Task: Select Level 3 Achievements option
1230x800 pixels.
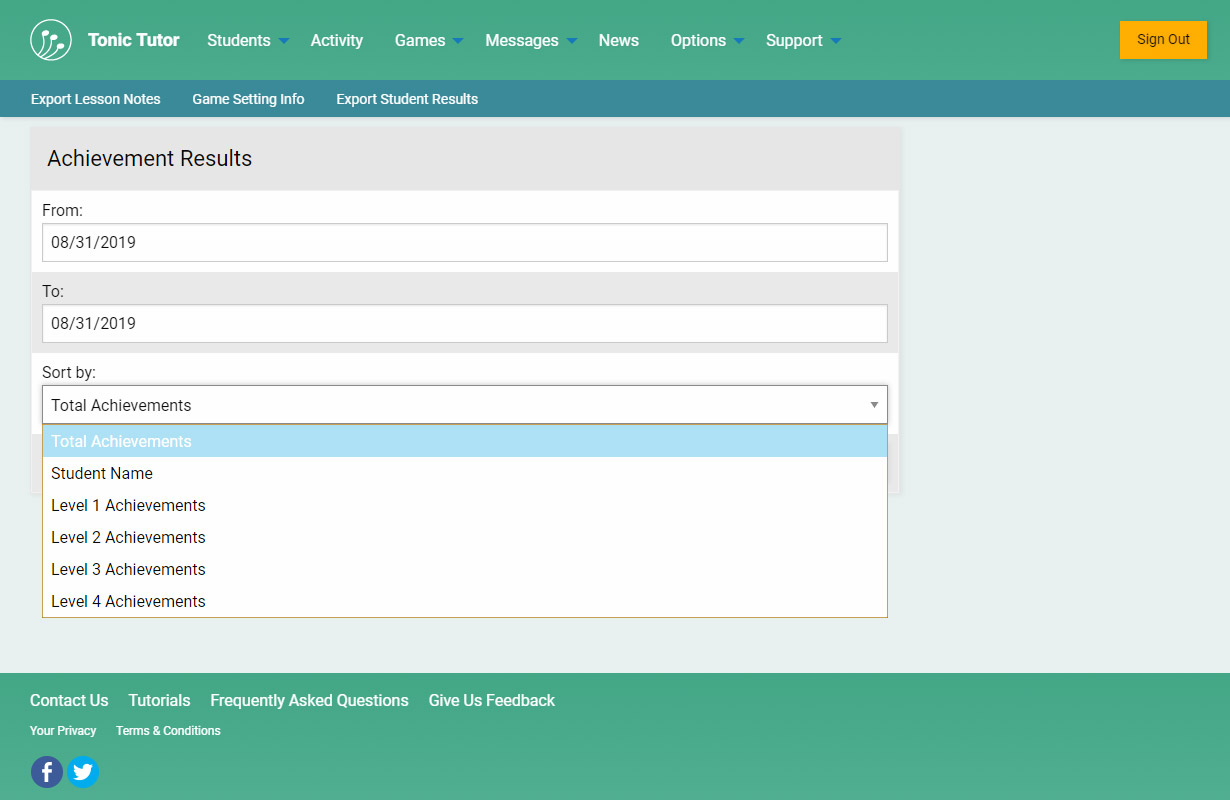Action: pos(128,570)
